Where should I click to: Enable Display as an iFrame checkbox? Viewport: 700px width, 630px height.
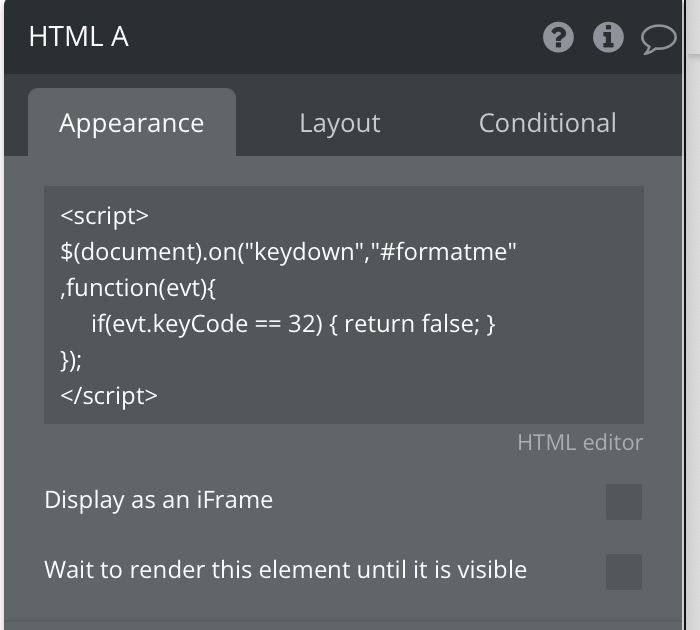624,502
